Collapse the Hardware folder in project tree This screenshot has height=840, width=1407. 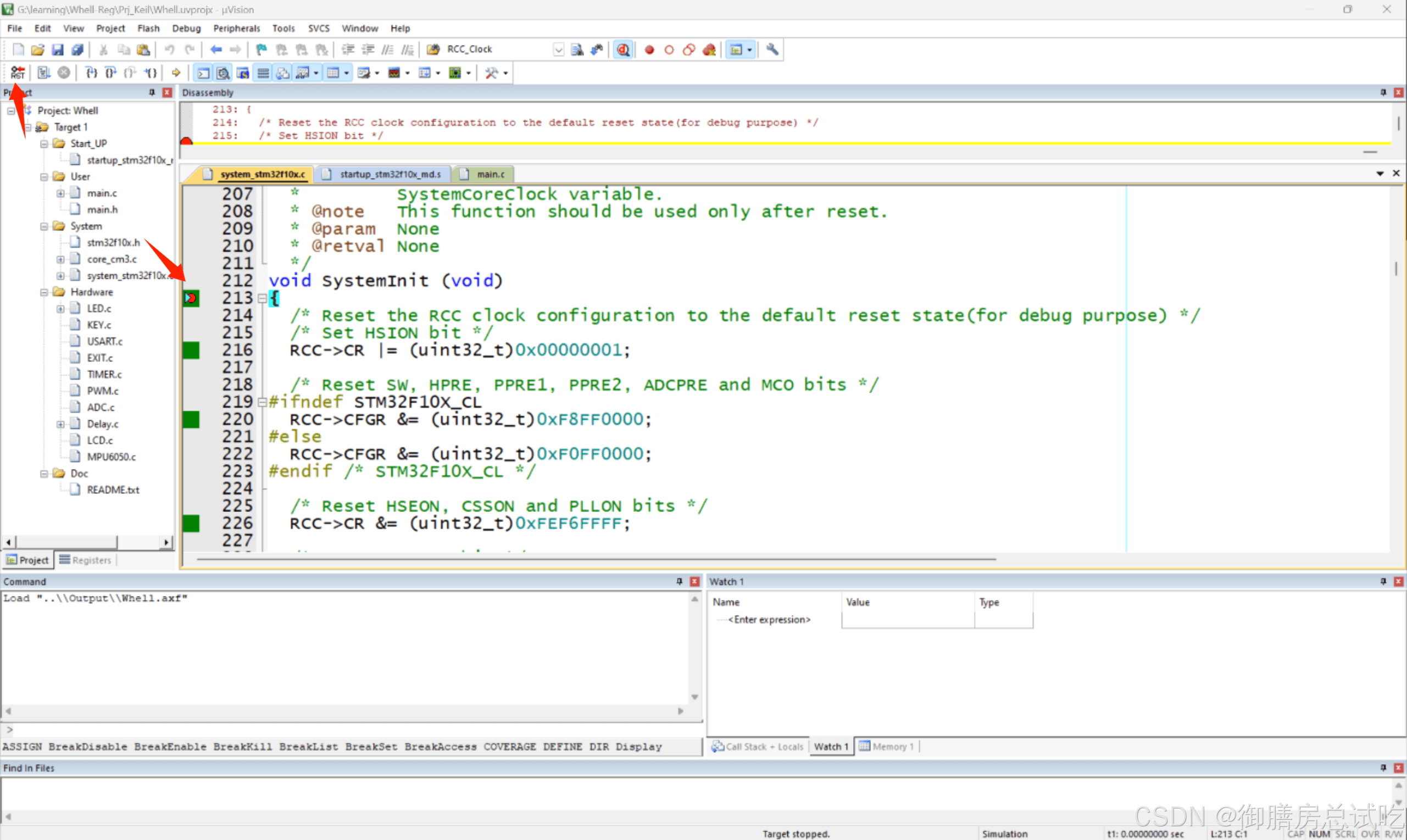point(44,292)
